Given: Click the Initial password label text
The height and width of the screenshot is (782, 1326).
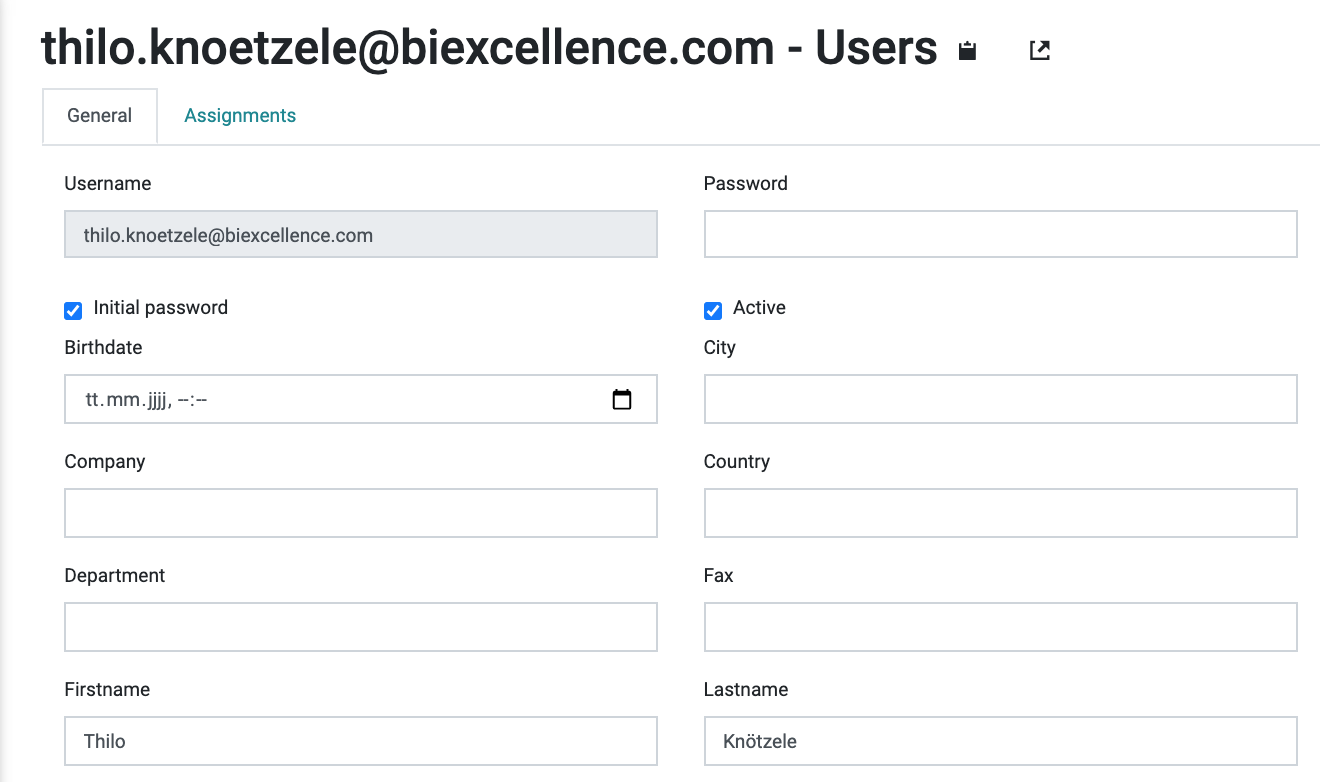Looking at the screenshot, I should pyautogui.click(x=161, y=308).
